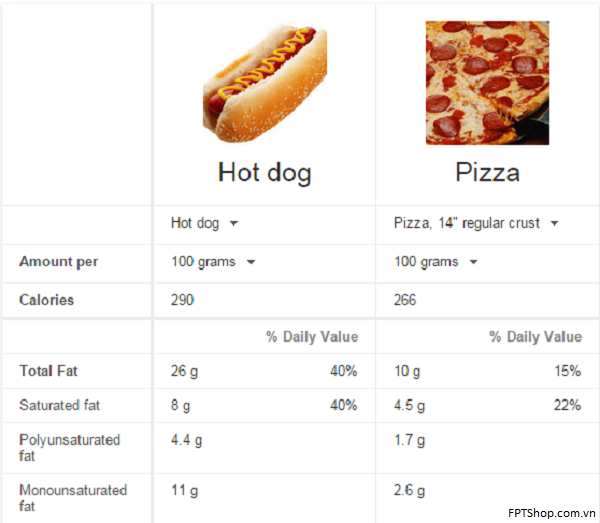Viewport: 600px width, 523px height.
Task: Click the Amount per row label
Action: pos(59,262)
